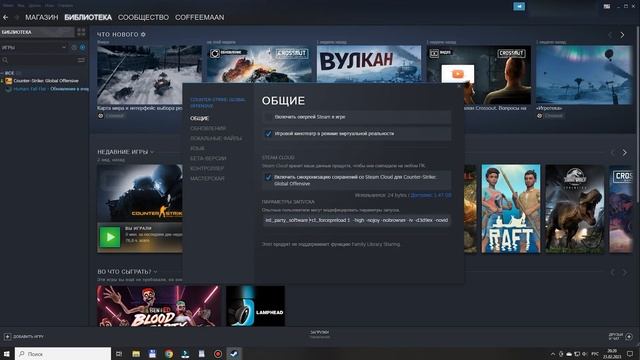Image resolution: width=640 pixels, height=360 pixels.
Task: Open the red record app on the taskbar
Action: click(x=218, y=354)
